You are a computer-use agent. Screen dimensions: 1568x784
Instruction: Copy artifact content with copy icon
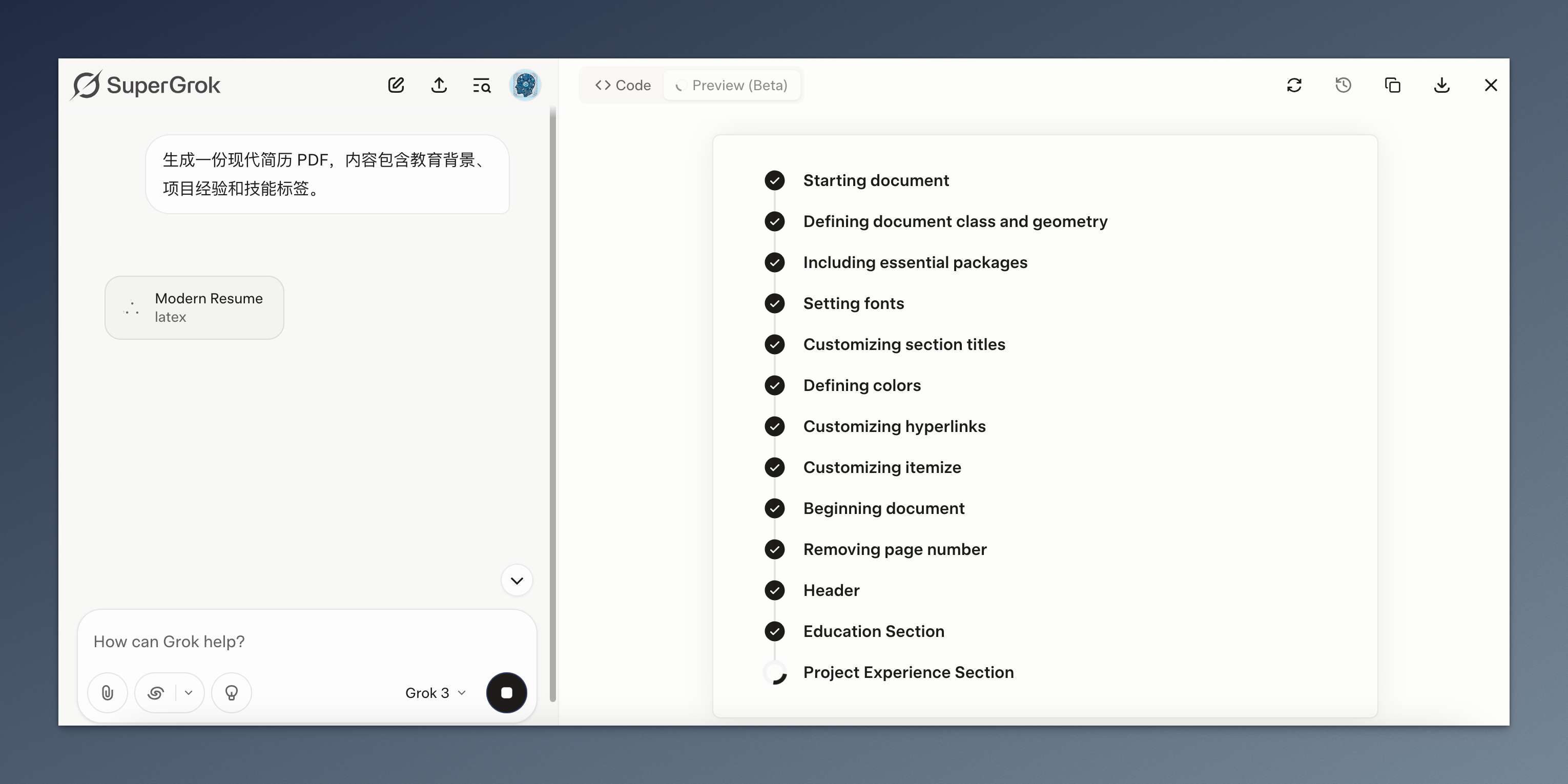point(1392,85)
